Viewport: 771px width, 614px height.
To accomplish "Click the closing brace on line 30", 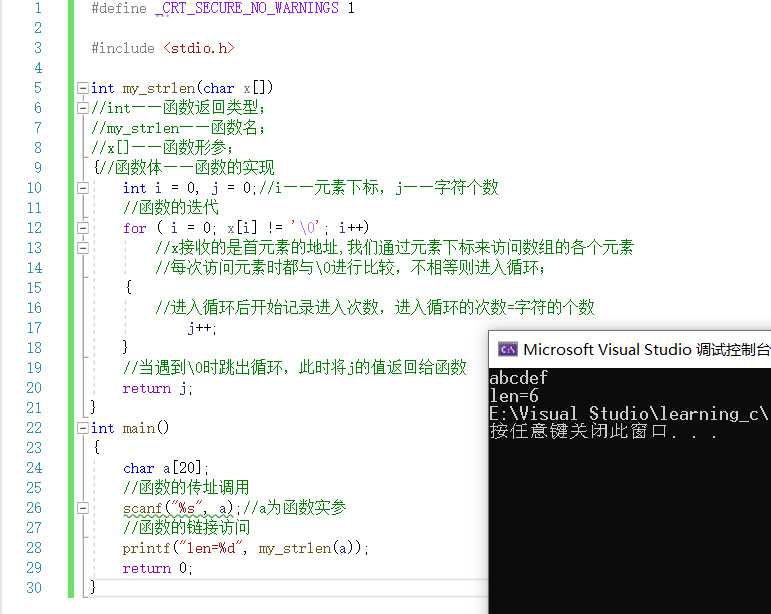I will [92, 587].
